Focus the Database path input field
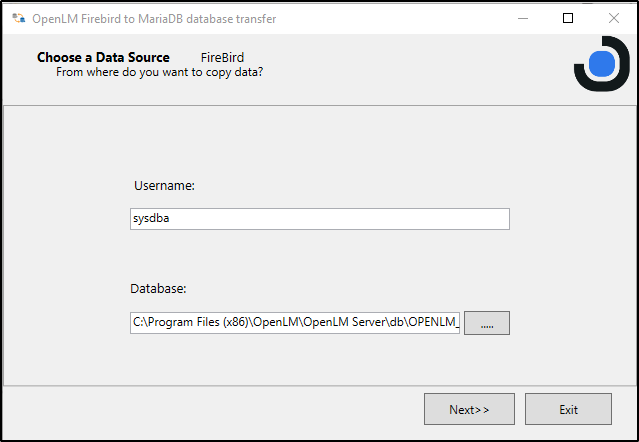 pos(294,323)
